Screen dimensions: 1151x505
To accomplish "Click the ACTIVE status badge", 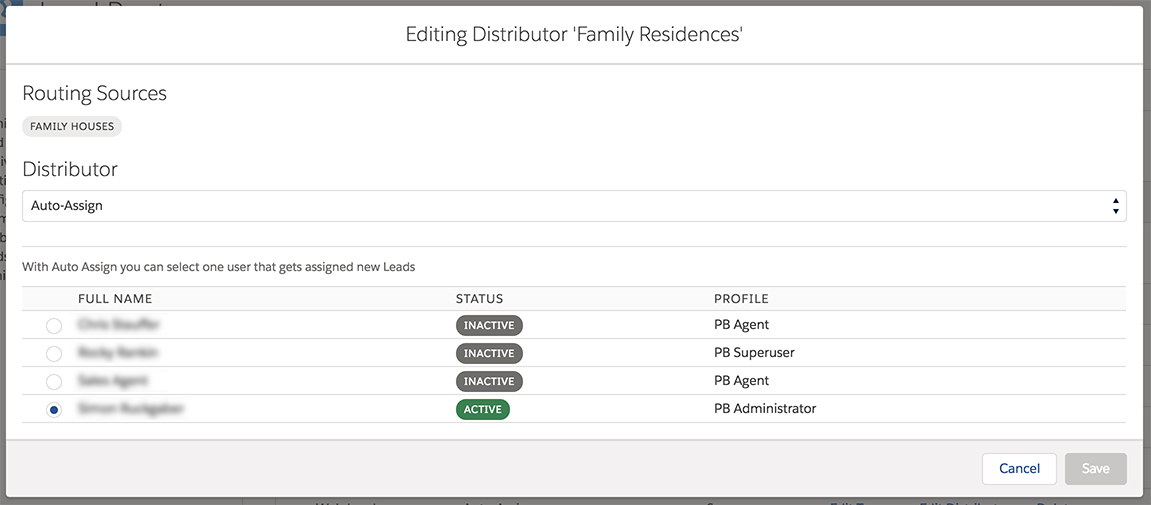I will click(482, 409).
